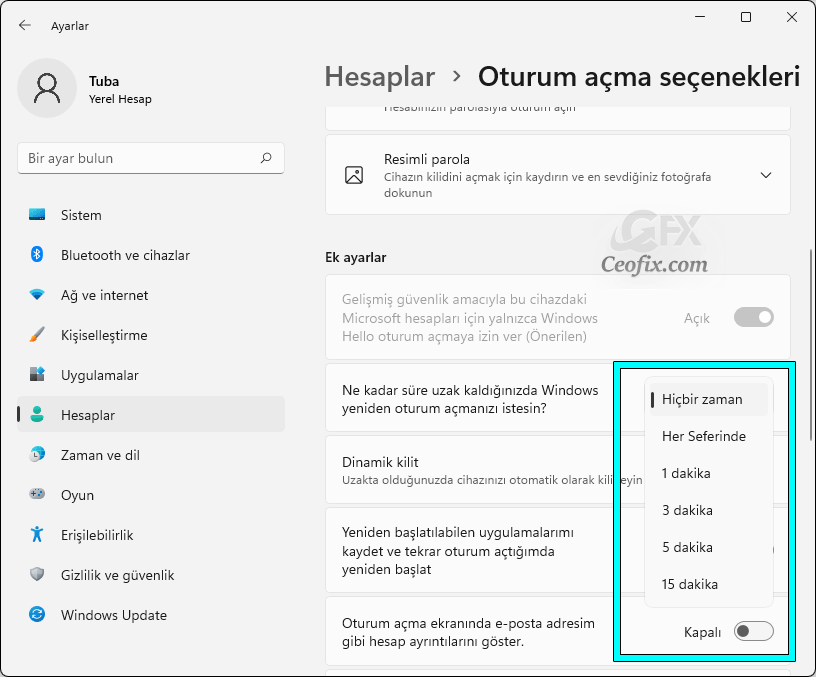
Task: Select the Oyun gamepad icon
Action: pos(37,494)
